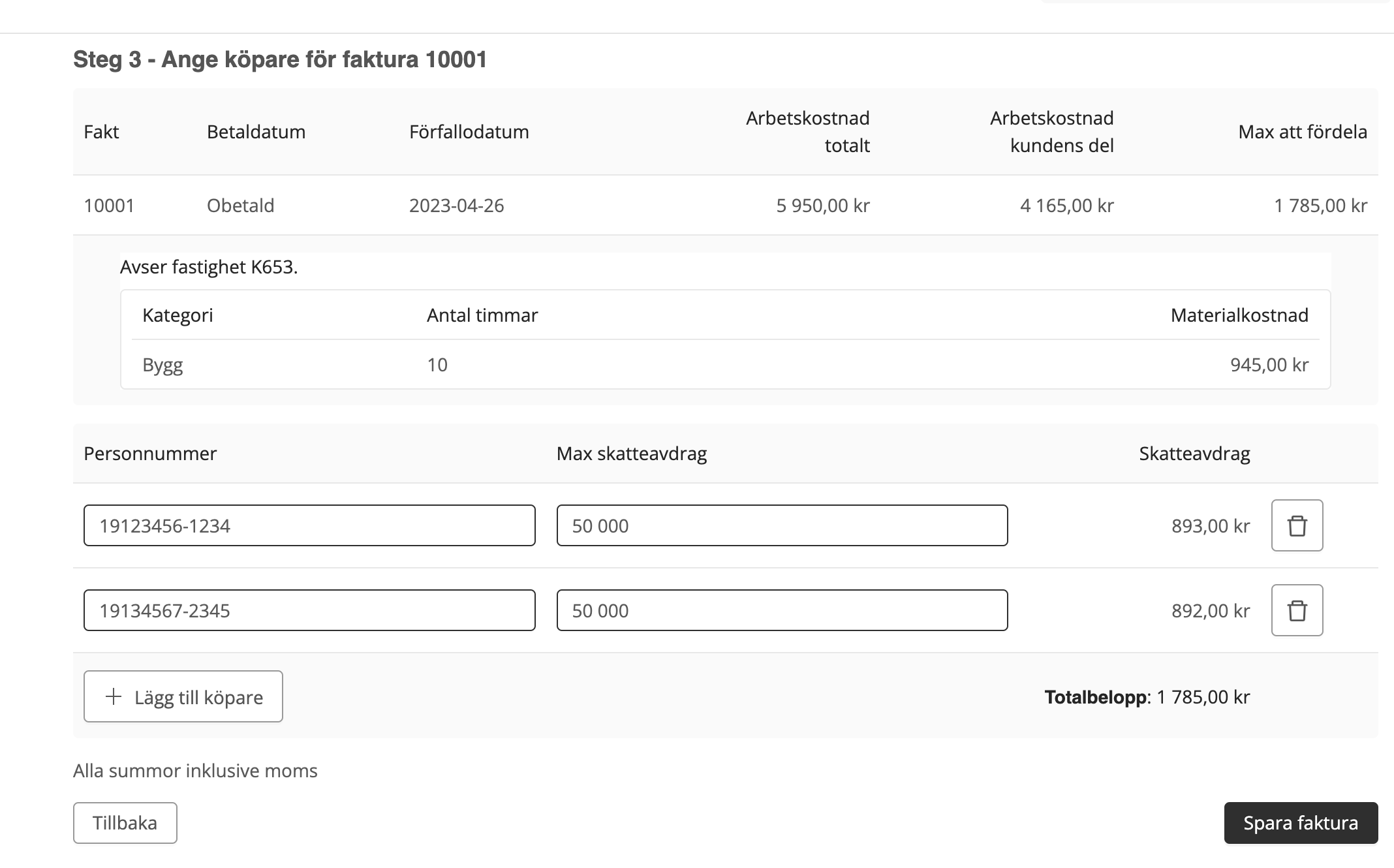Screen dimensions: 1394x868
Task: Focus the personnummer field 19134567-2345
Action: point(309,610)
